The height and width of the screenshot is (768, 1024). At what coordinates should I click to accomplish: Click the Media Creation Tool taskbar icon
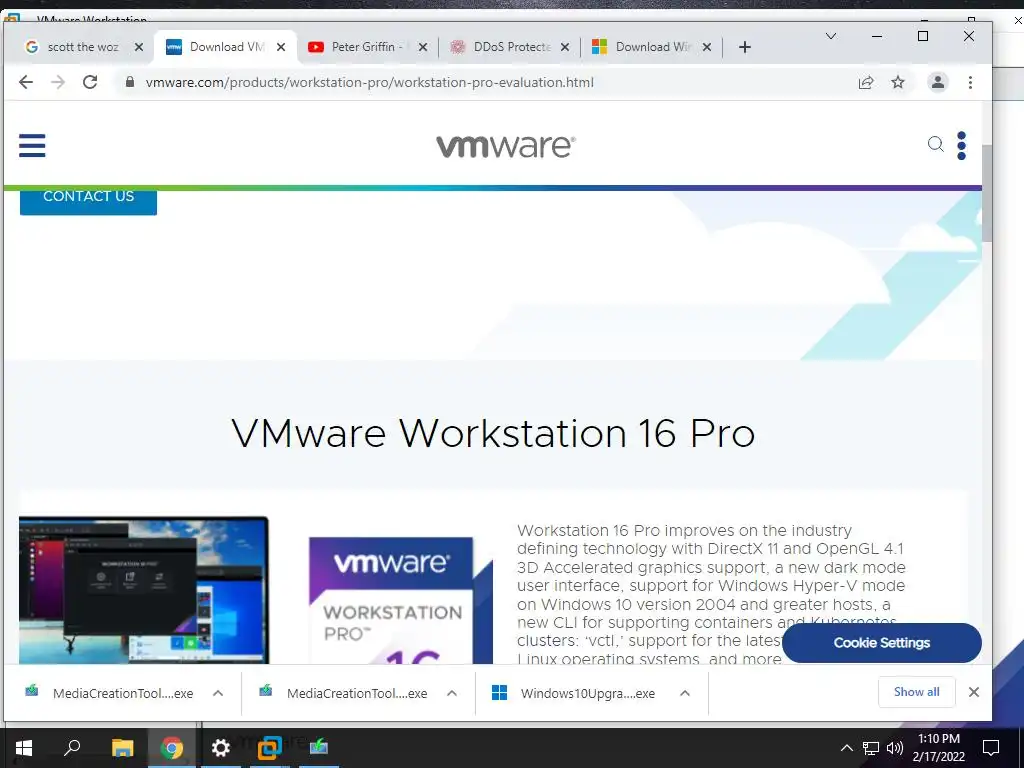click(319, 746)
